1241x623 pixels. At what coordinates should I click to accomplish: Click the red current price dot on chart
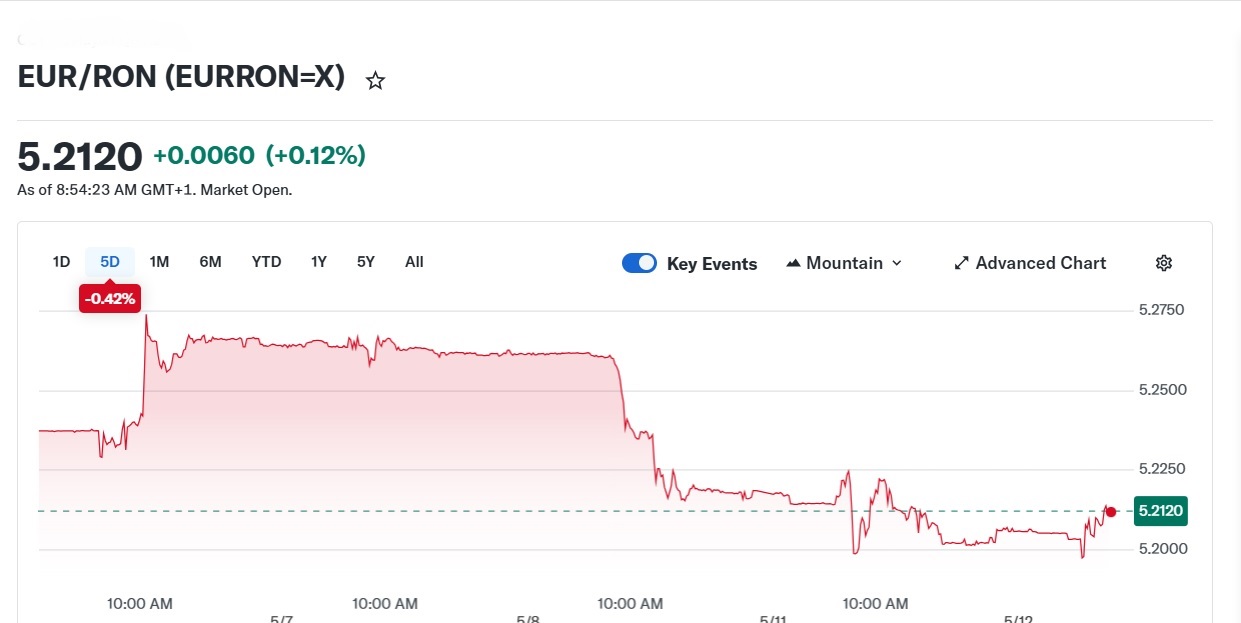click(1110, 511)
